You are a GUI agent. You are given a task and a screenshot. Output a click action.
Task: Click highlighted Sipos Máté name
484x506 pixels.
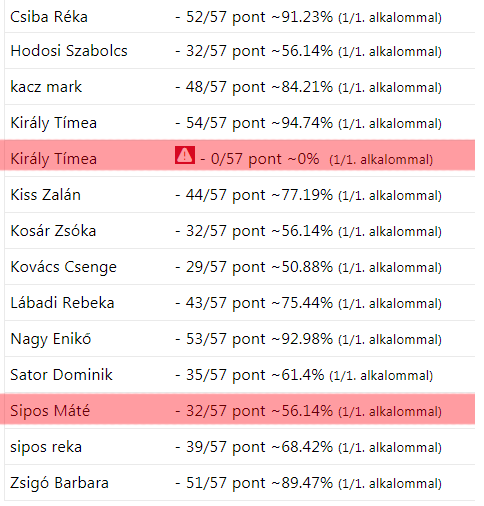[50, 411]
